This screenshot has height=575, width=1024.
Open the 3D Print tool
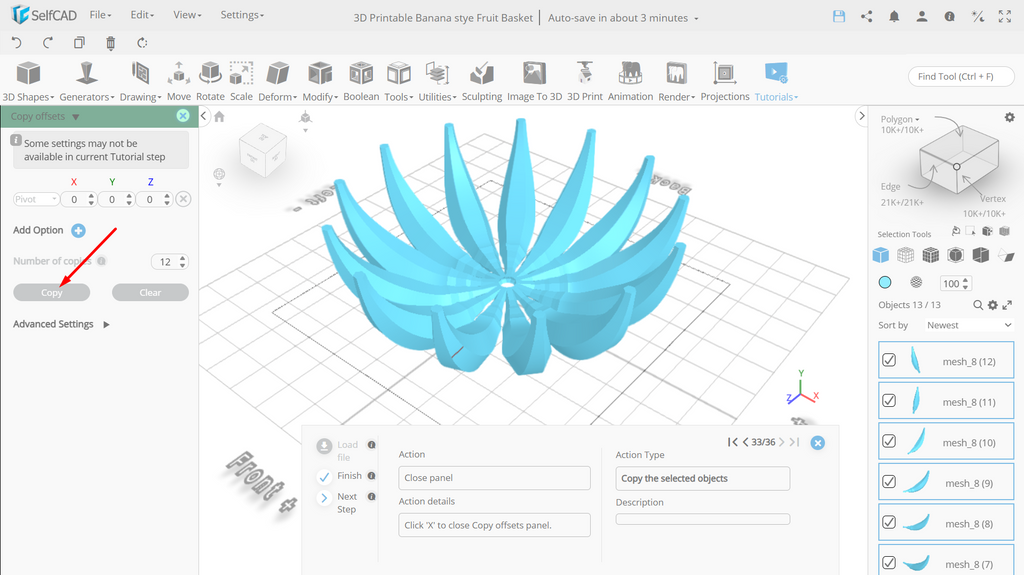click(x=584, y=81)
